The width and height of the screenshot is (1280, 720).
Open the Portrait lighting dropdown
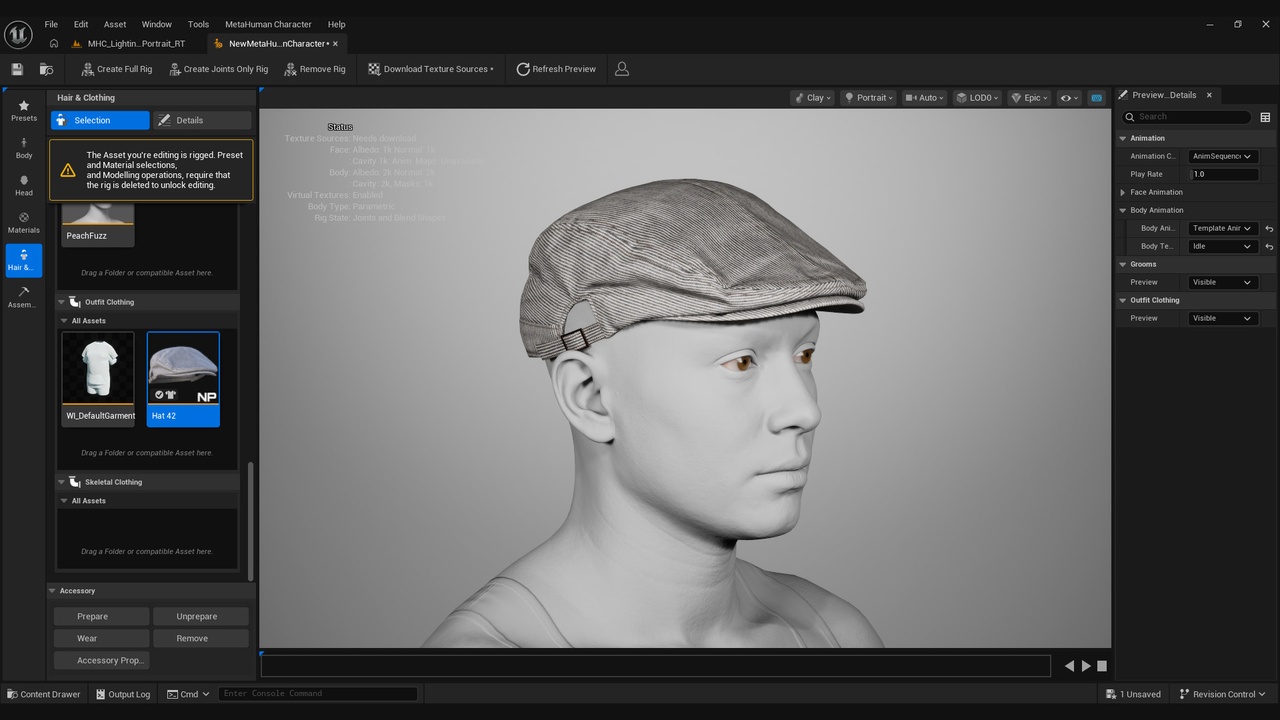click(x=868, y=98)
